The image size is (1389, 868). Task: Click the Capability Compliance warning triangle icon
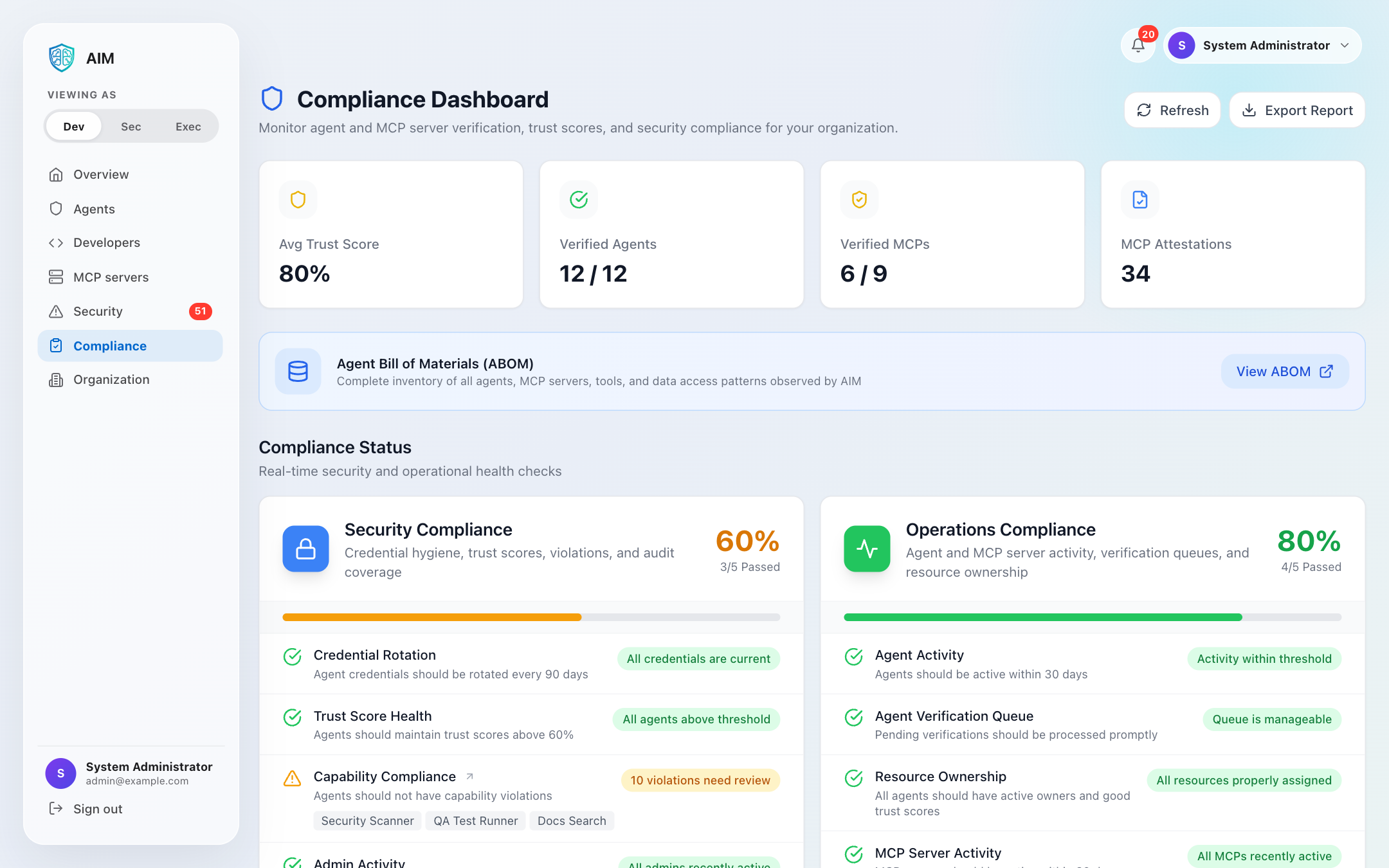[x=293, y=779]
